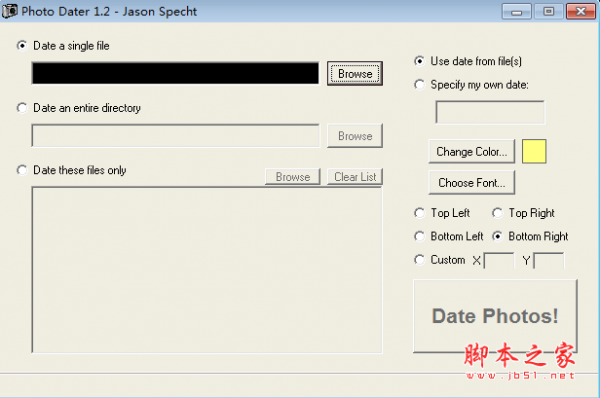
Task: Click Browse next to the directory field
Action: [x=355, y=136]
